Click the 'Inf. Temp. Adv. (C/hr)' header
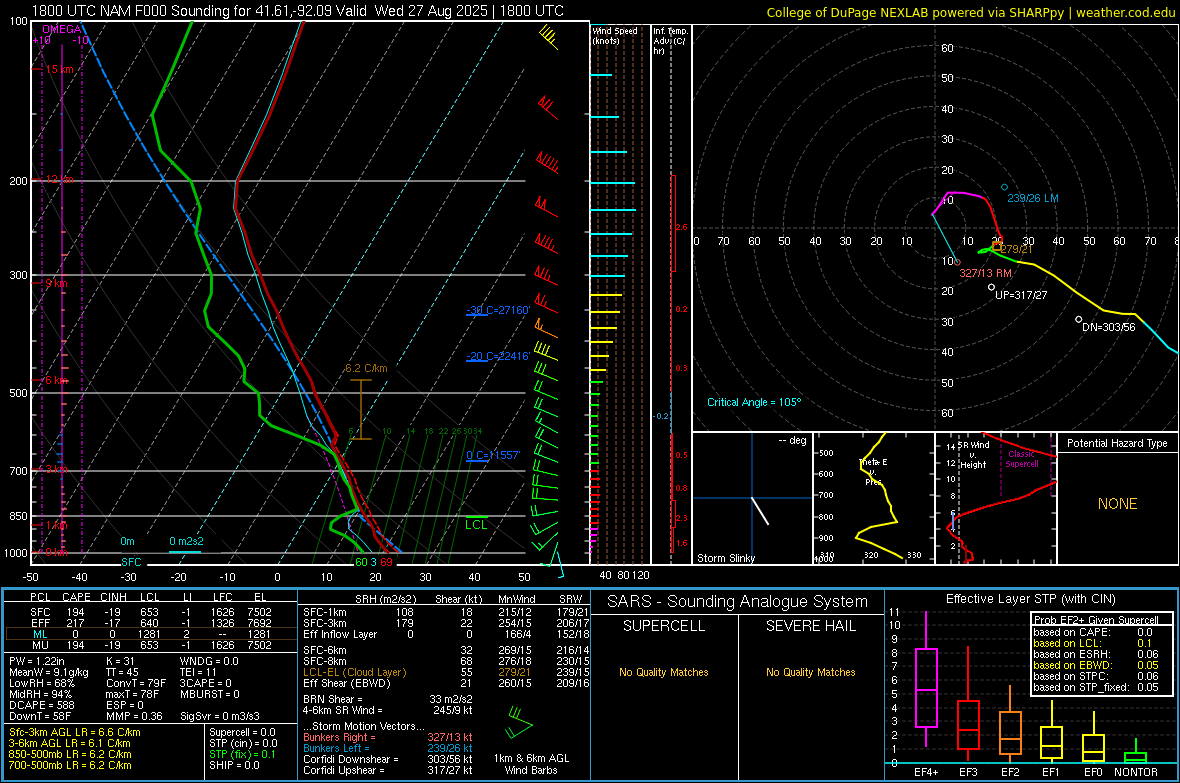The height and width of the screenshot is (783, 1180). [670, 41]
